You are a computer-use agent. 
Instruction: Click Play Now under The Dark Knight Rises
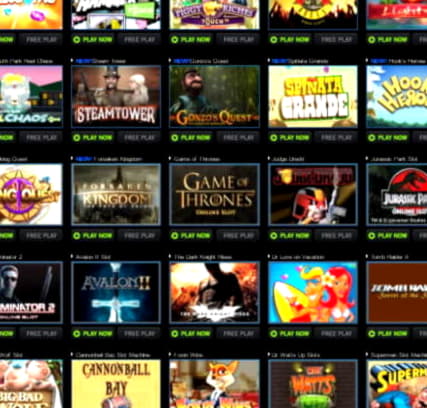(x=191, y=334)
